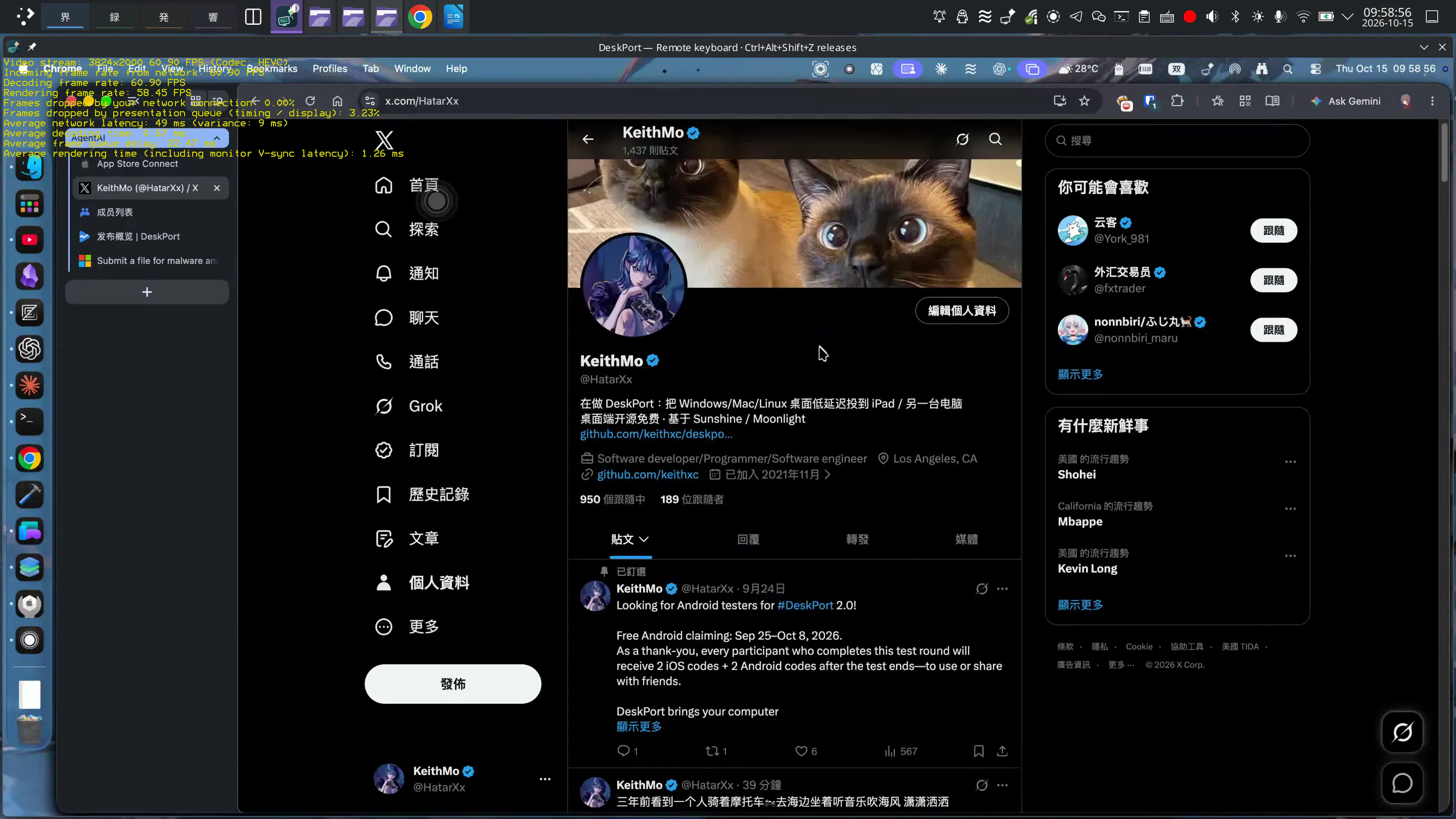
Task: Expand the 貼文 tab dropdown arrow
Action: pyautogui.click(x=644, y=539)
